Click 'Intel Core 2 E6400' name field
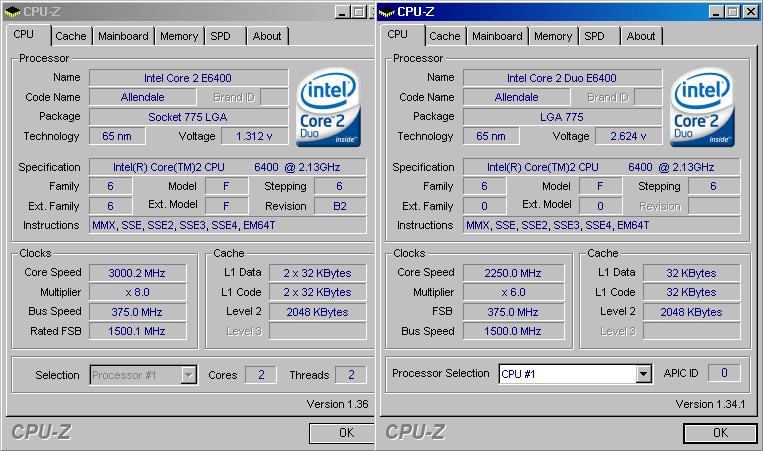The image size is (763, 451). [x=189, y=78]
